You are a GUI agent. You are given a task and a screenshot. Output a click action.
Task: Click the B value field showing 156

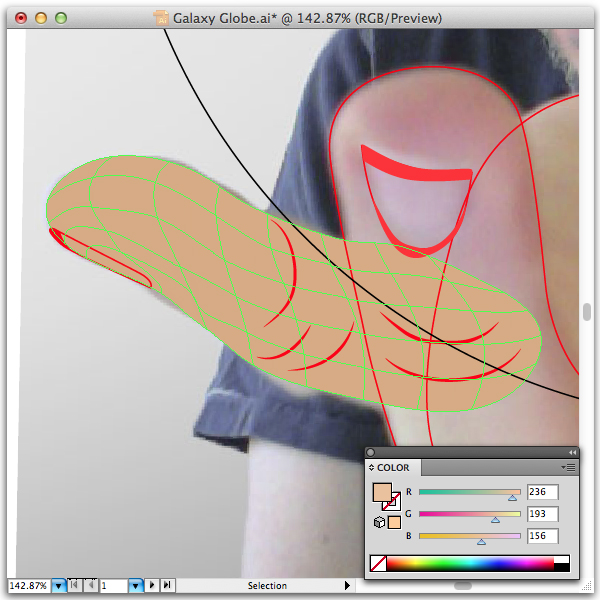click(543, 536)
